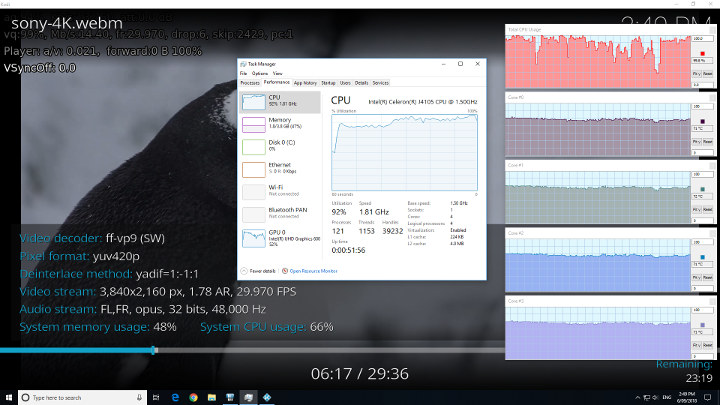Open the Action Center notifications icon
720x405 pixels.
point(708,398)
